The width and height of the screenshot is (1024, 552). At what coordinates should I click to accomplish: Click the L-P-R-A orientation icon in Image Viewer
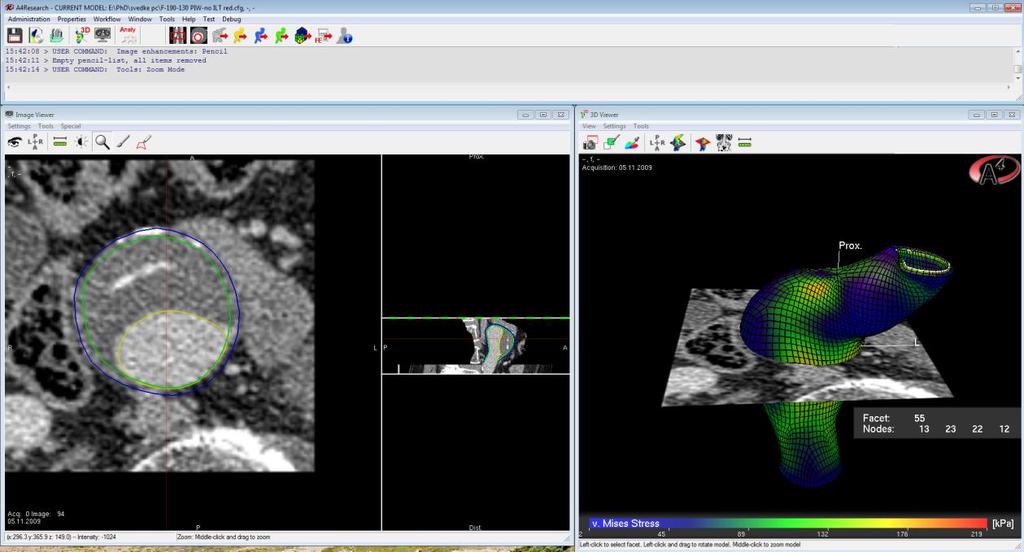click(x=35, y=142)
